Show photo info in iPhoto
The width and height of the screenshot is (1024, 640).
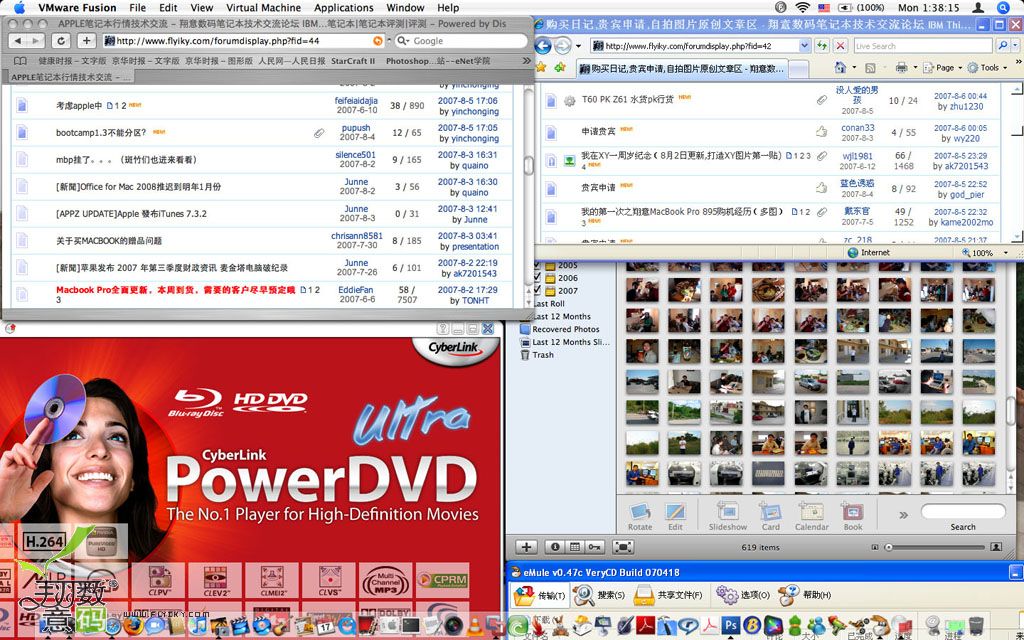555,547
